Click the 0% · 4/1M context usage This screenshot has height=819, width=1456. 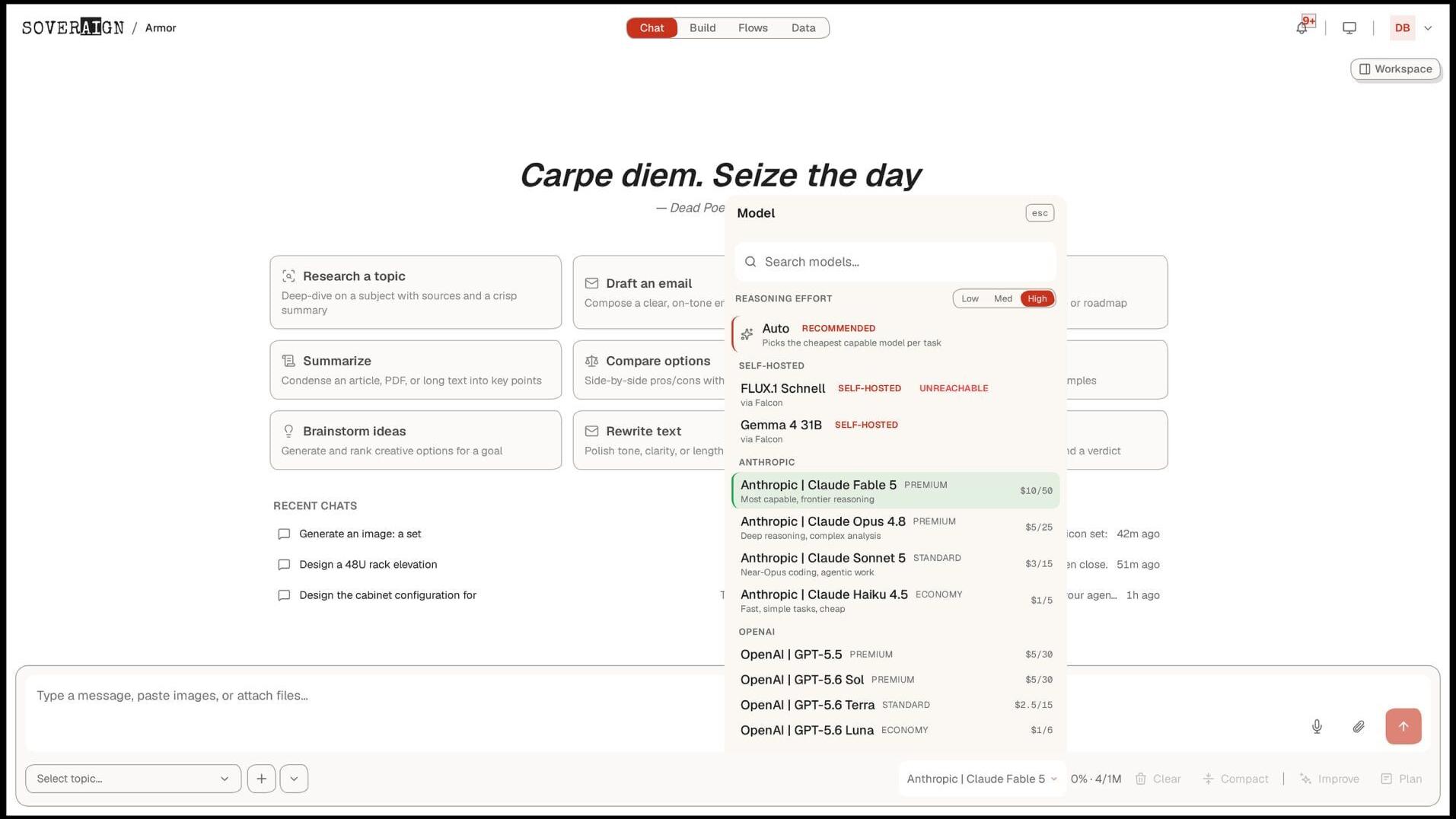(1095, 779)
